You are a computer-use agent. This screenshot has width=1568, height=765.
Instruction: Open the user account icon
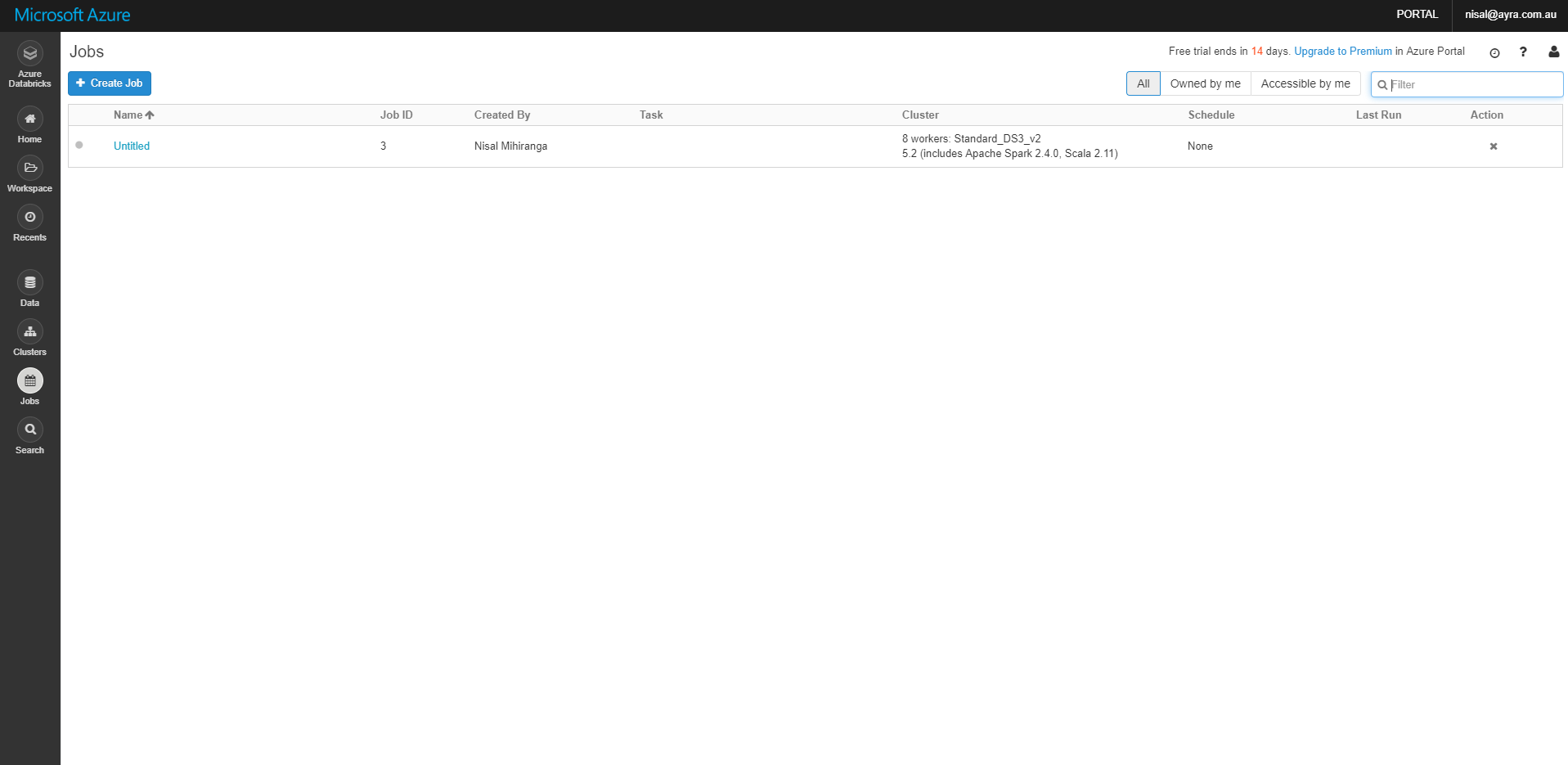tap(1554, 52)
